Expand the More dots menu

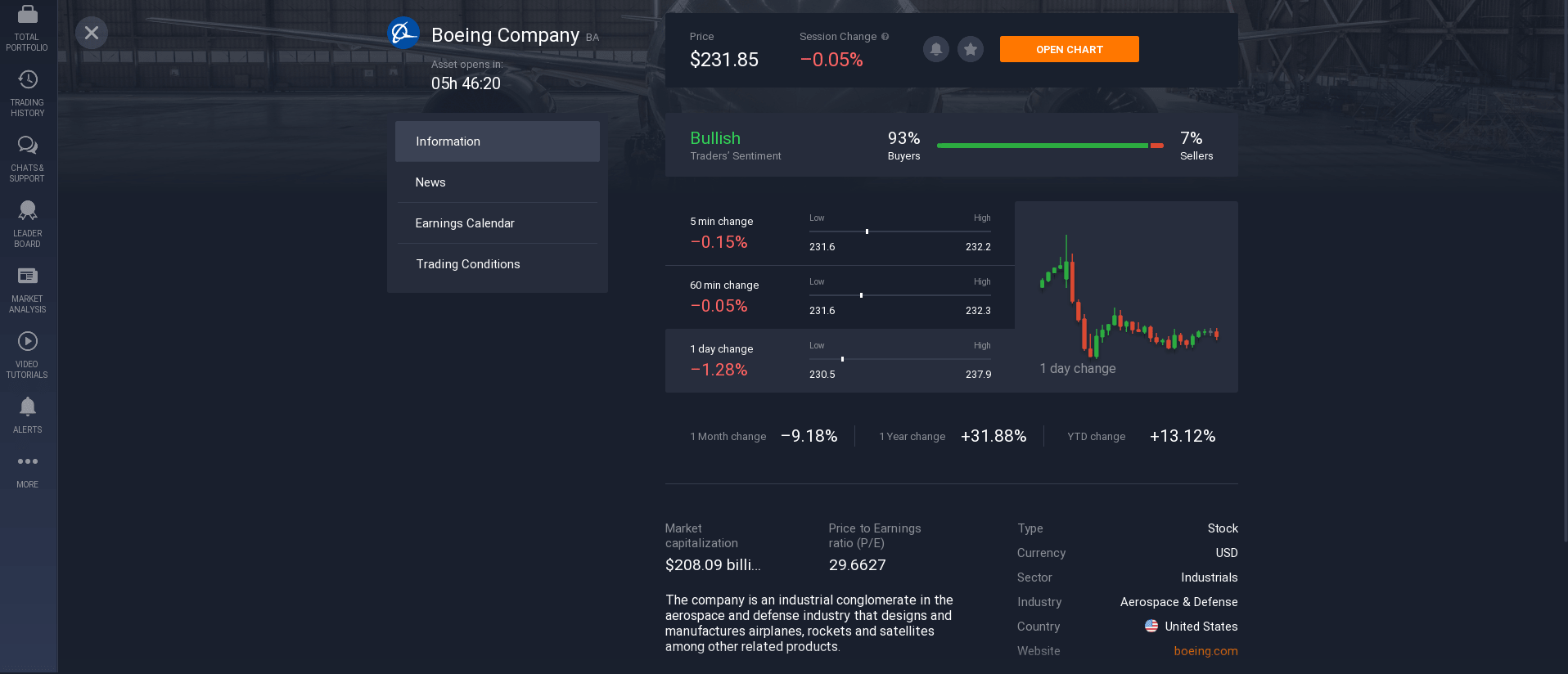27,461
